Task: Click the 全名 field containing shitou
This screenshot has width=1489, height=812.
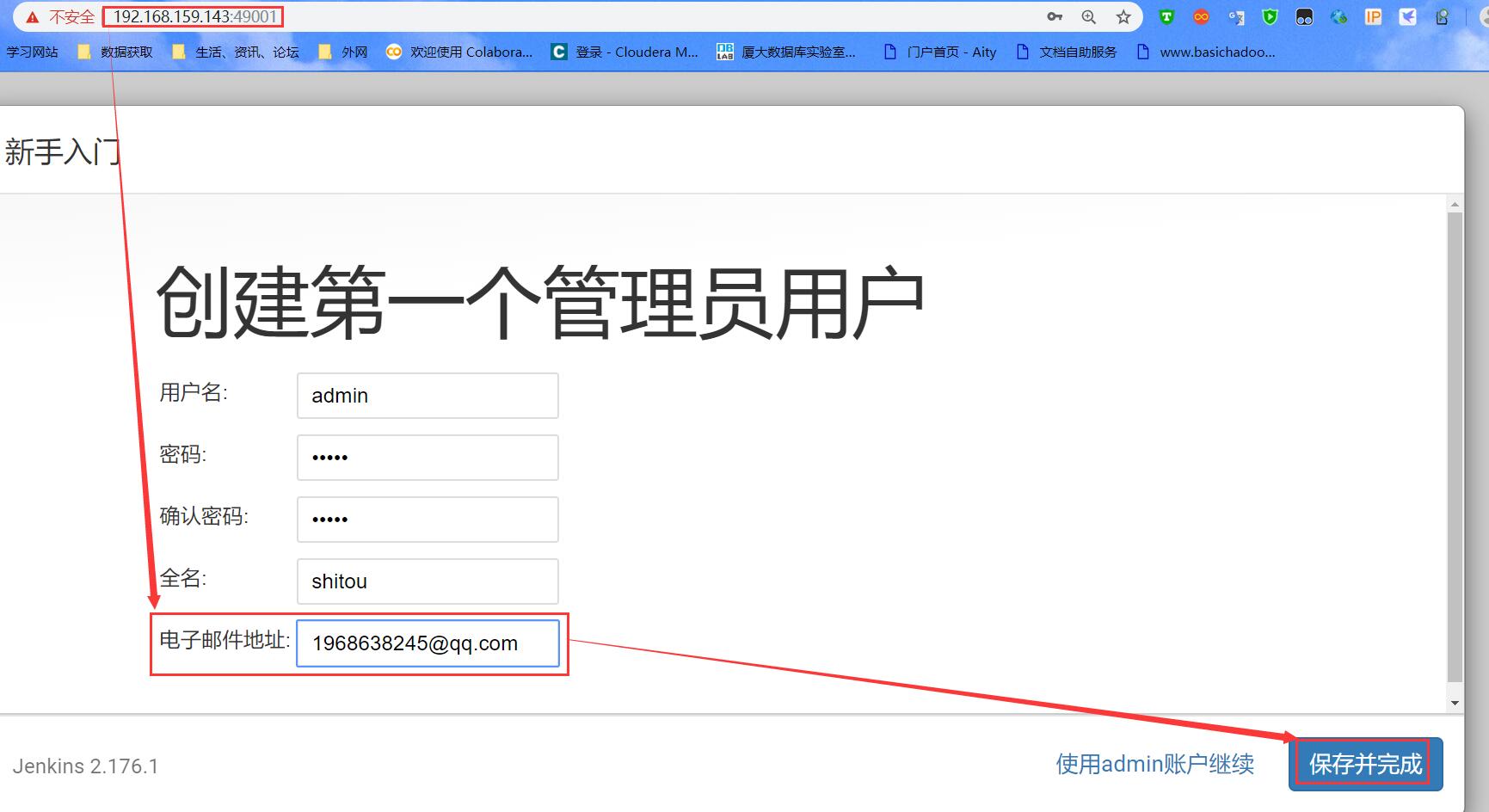Action: click(x=428, y=581)
